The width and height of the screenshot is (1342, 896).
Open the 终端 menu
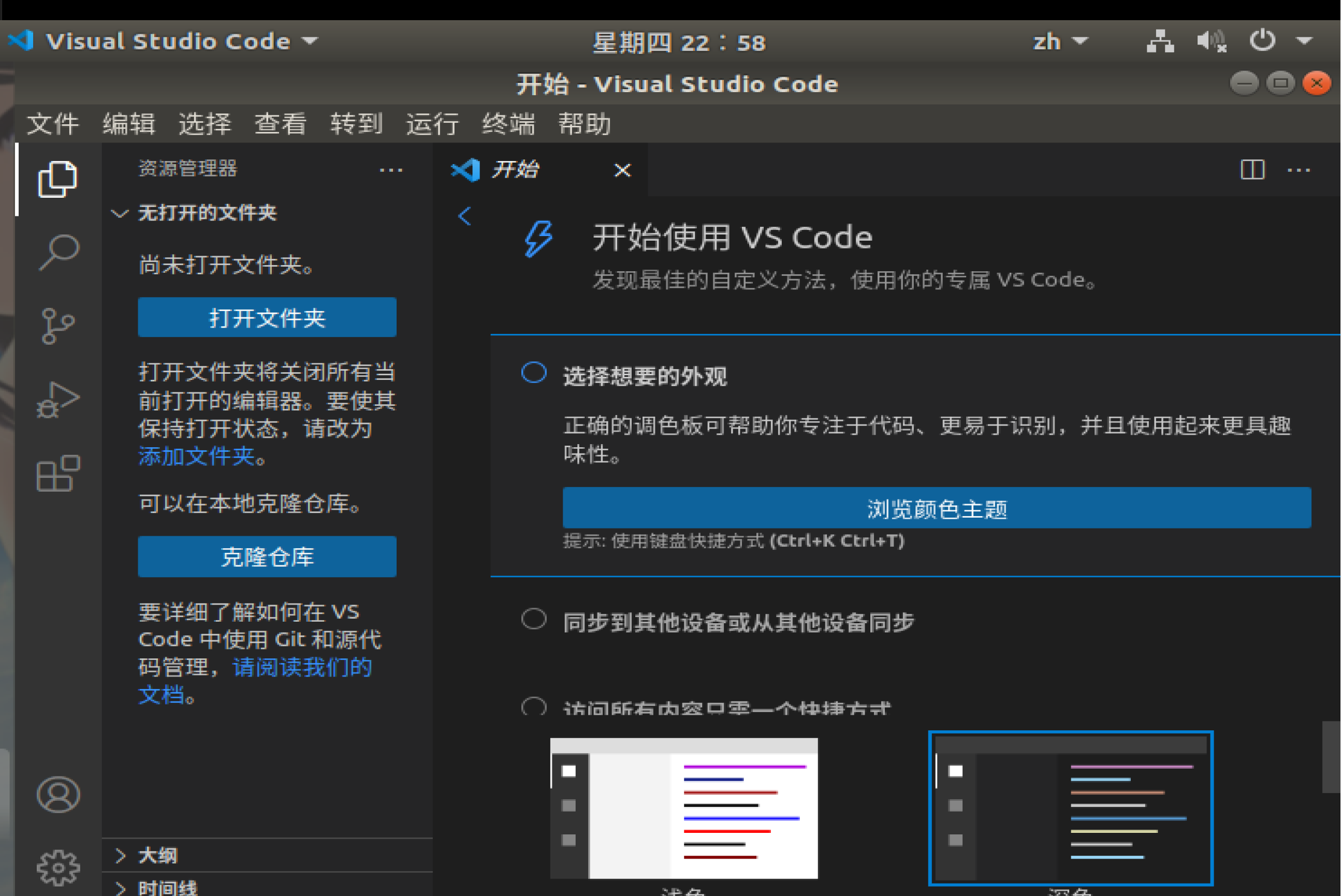508,123
